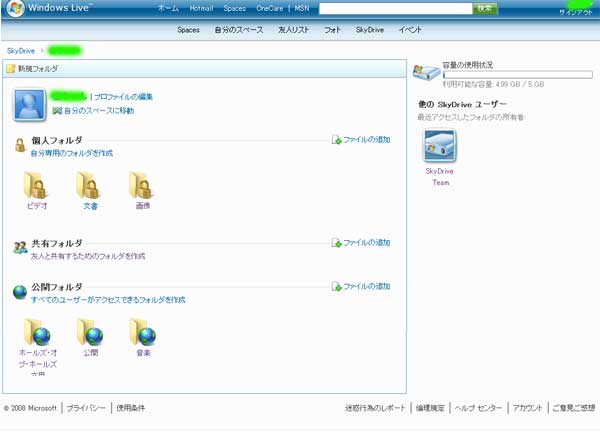Viewport: 600px width, 436px height.
Task: Click プロファイルの編集 link
Action: click(x=123, y=97)
